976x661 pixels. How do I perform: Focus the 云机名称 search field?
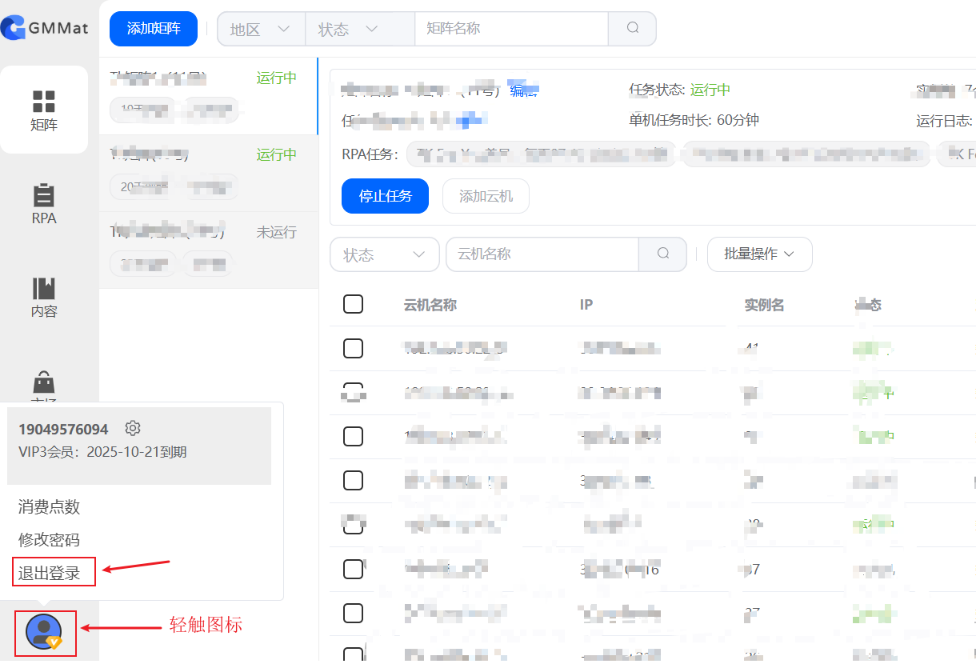pos(542,254)
